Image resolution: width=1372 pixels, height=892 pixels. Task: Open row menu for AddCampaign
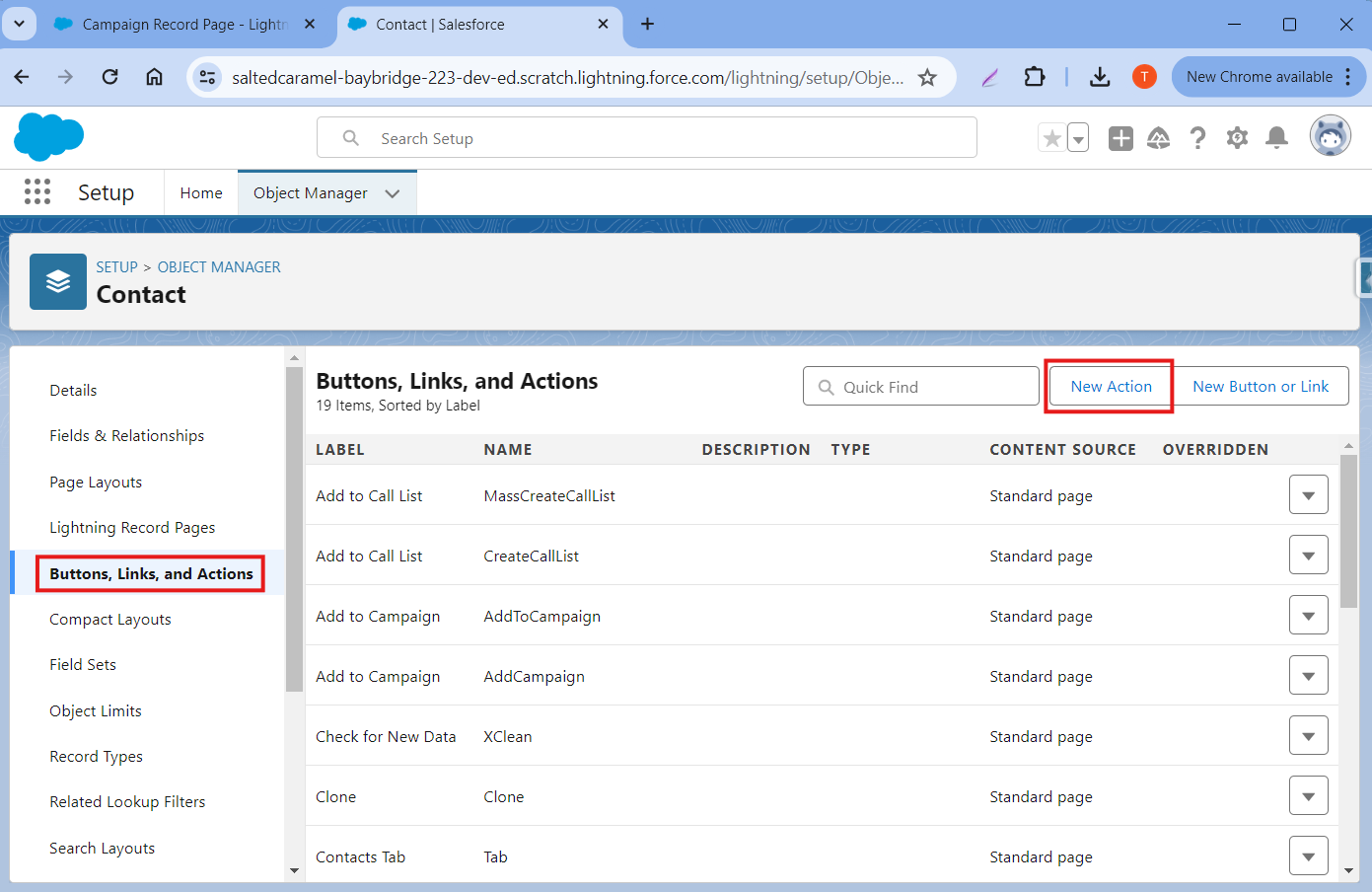click(x=1308, y=676)
